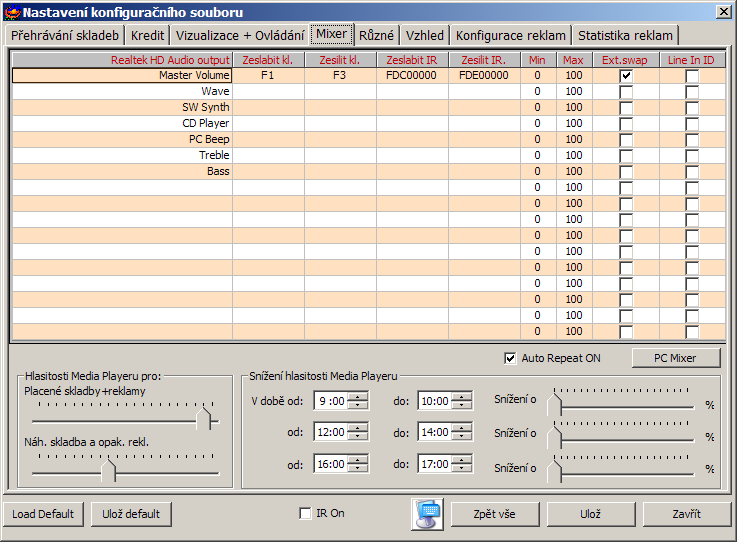
Task: Click Min value 0 for Wave row
Action: (x=538, y=91)
